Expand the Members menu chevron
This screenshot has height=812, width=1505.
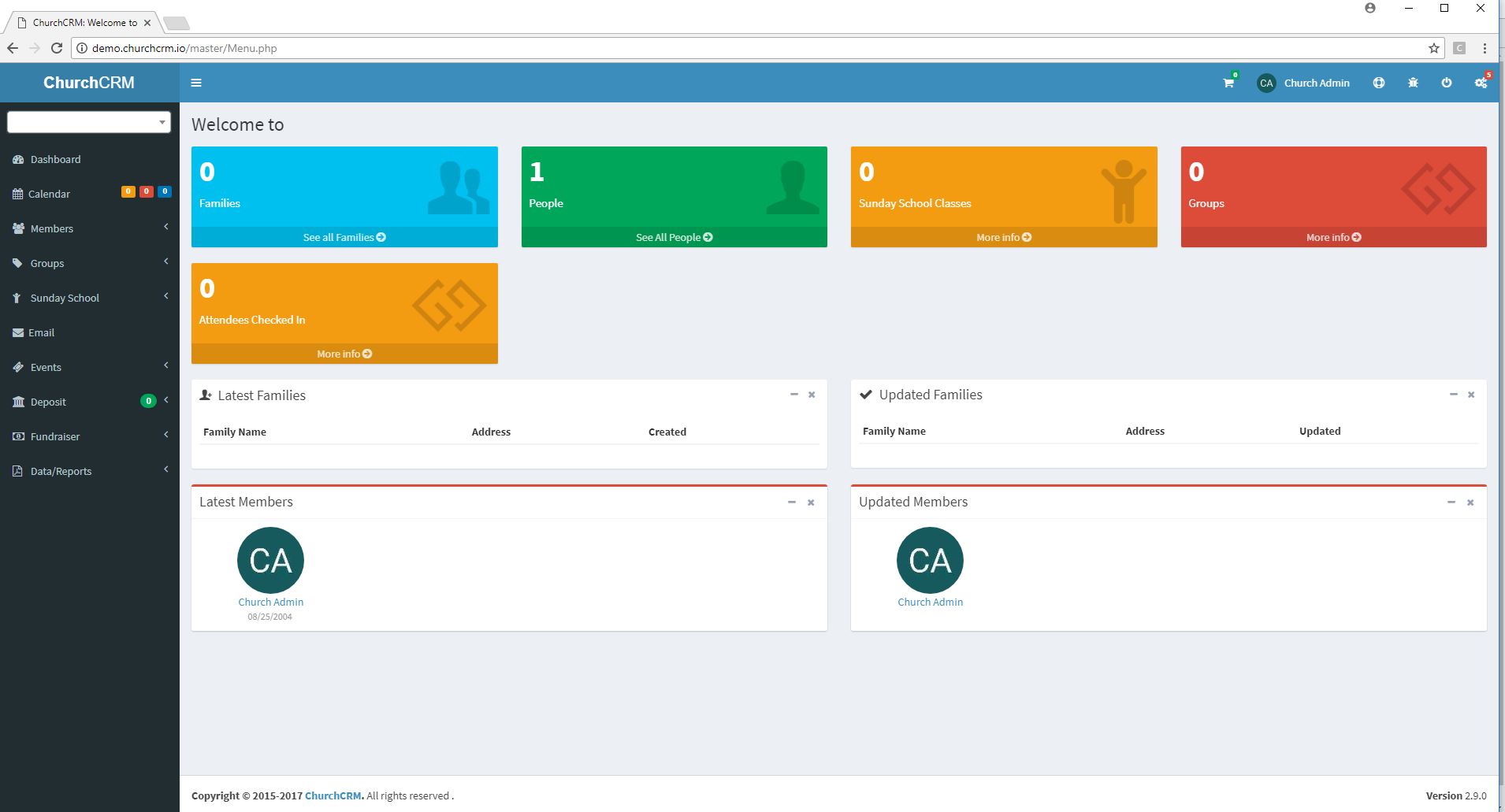166,227
